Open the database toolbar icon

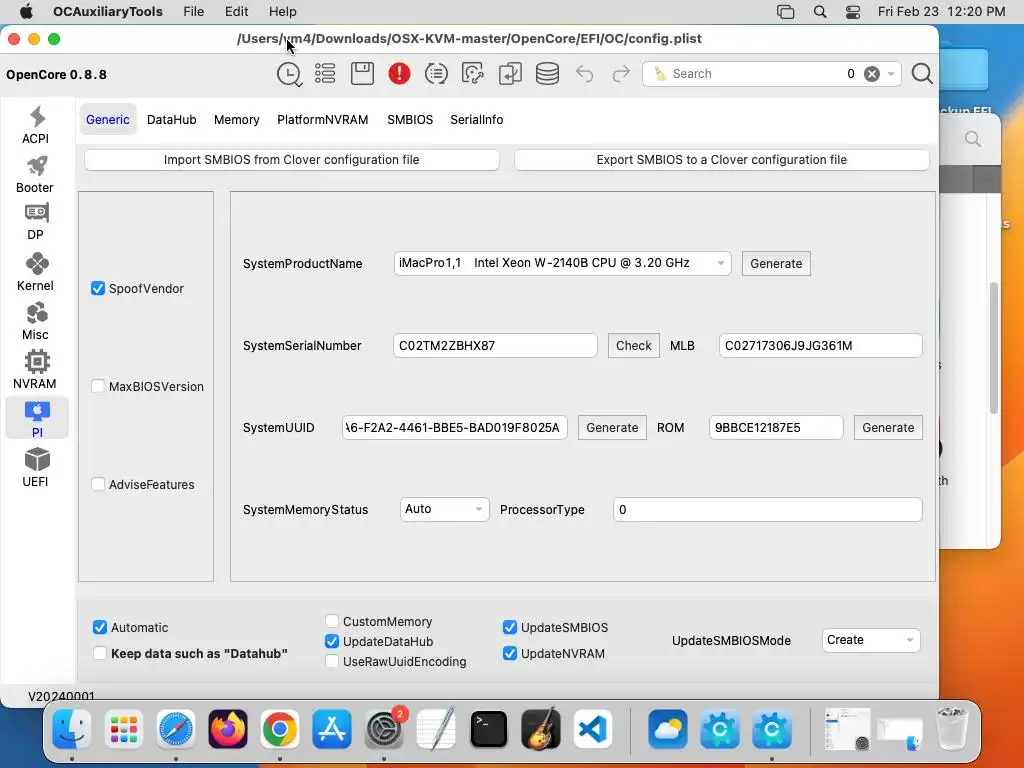pos(547,74)
